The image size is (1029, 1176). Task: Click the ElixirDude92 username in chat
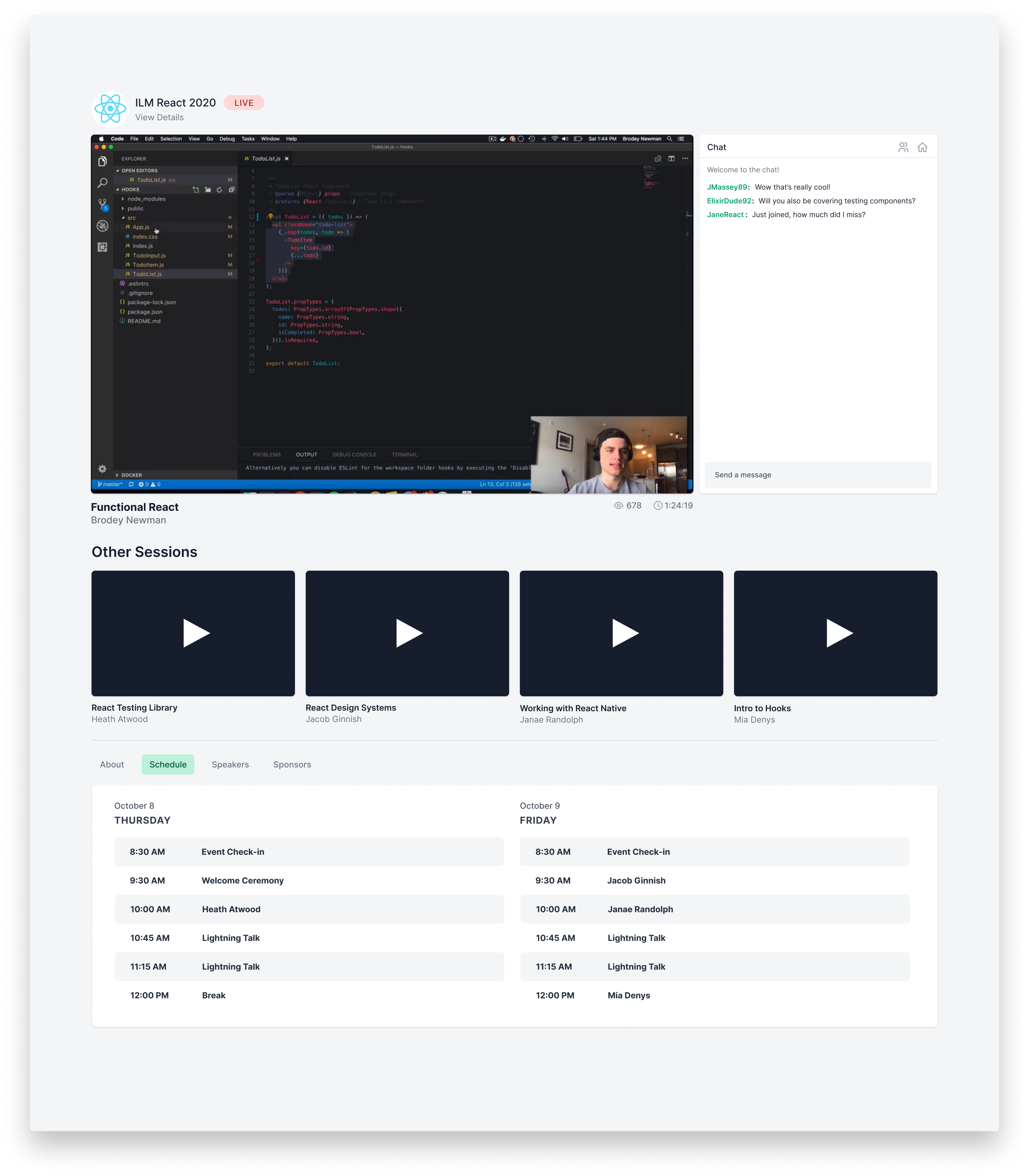(x=729, y=201)
